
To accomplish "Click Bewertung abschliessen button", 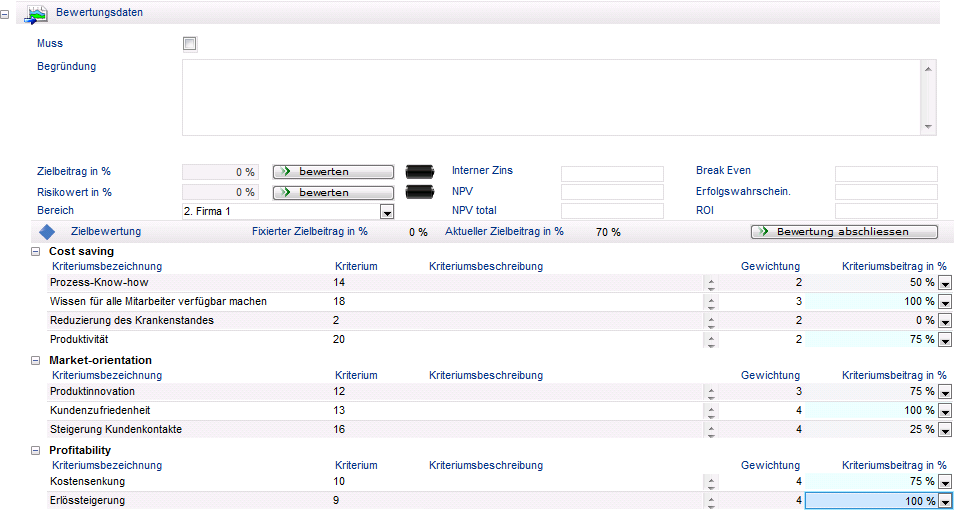I will coord(844,232).
